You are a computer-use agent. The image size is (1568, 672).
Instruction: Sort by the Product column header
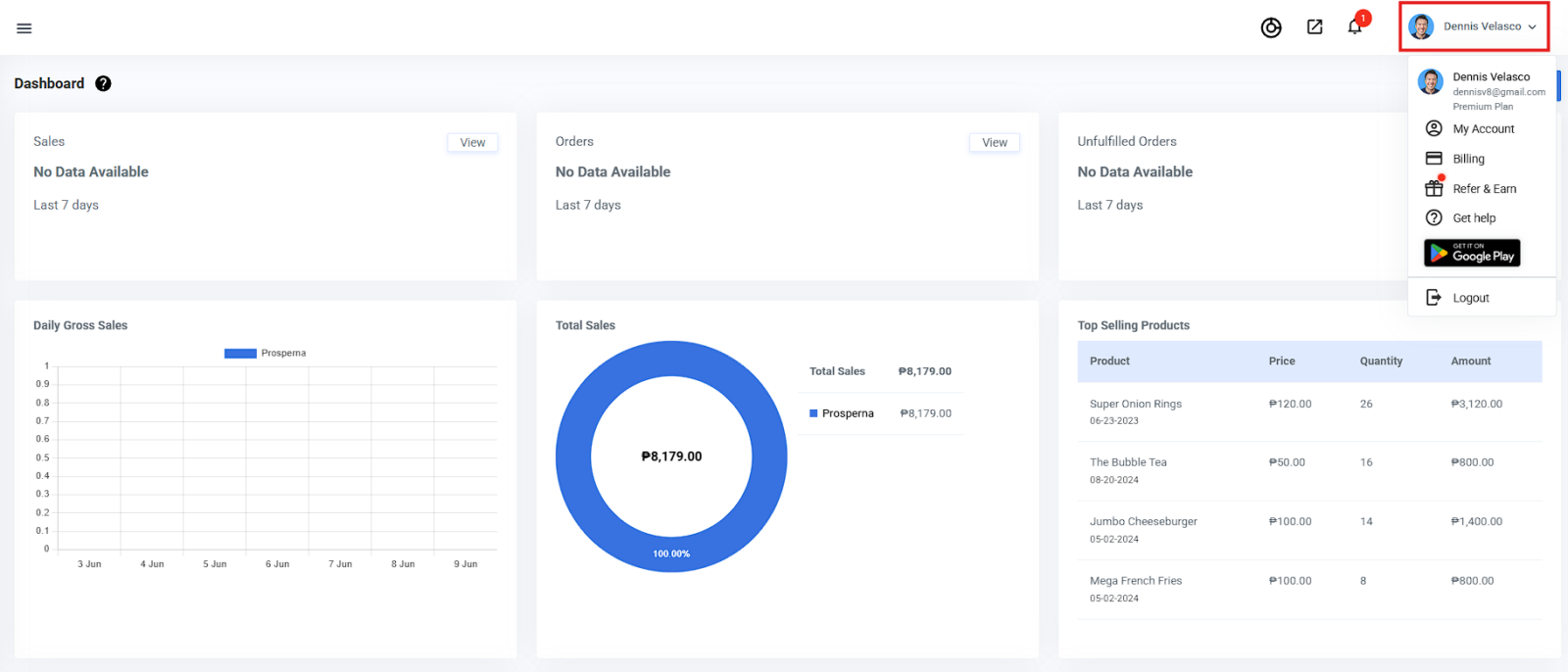click(x=1109, y=361)
